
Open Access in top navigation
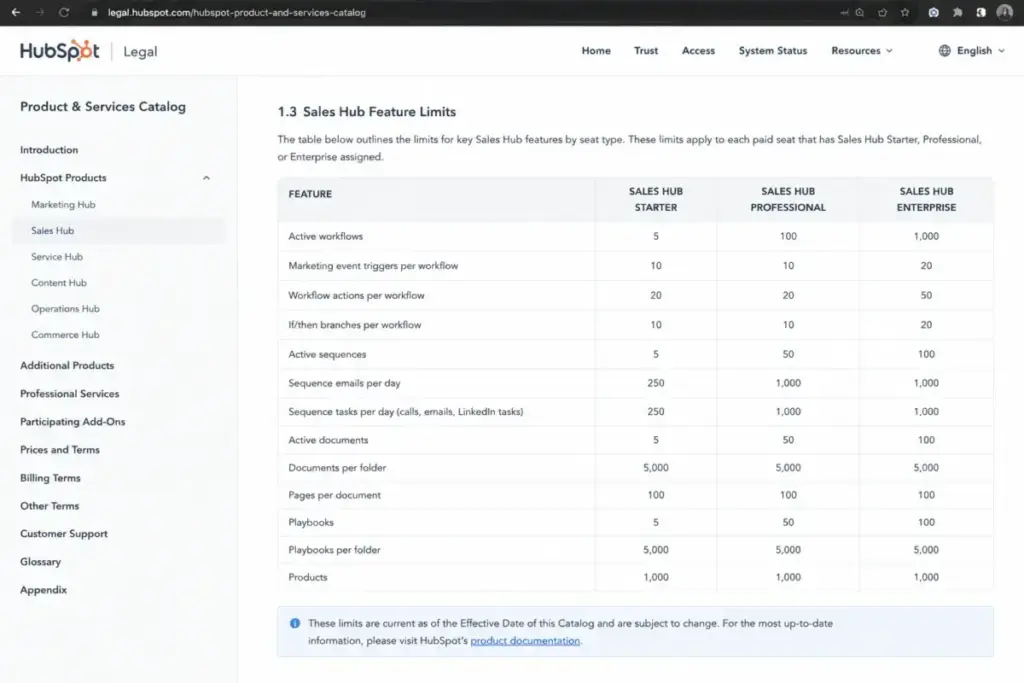click(x=698, y=50)
